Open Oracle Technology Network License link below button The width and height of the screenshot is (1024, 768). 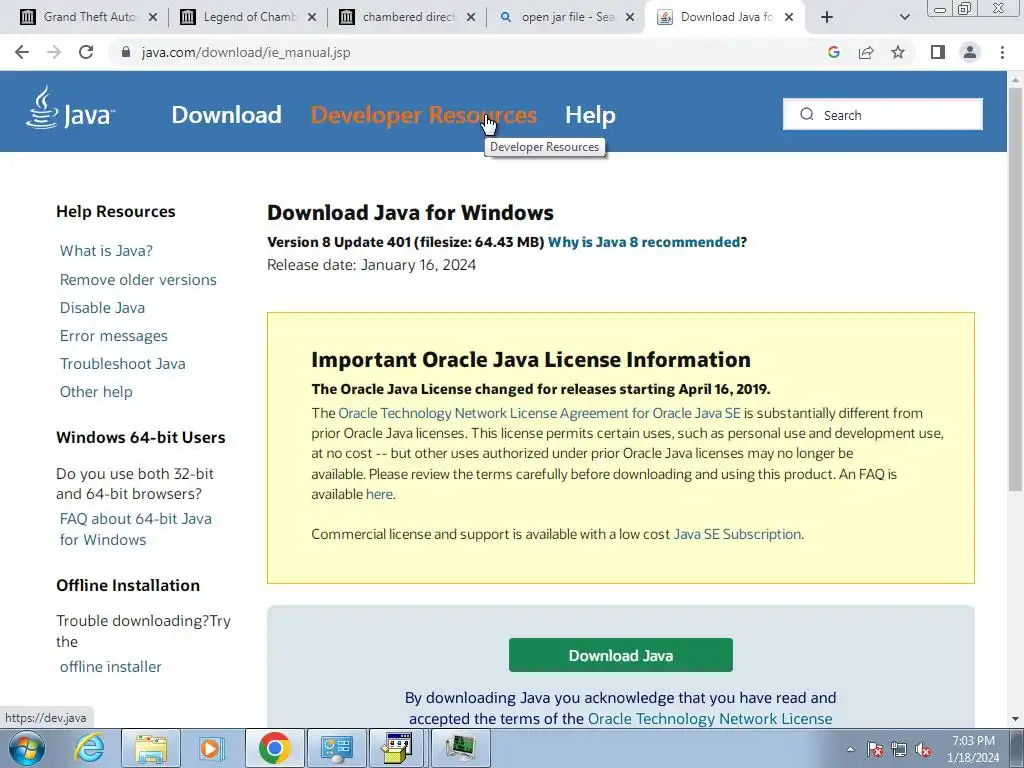pyautogui.click(x=710, y=719)
